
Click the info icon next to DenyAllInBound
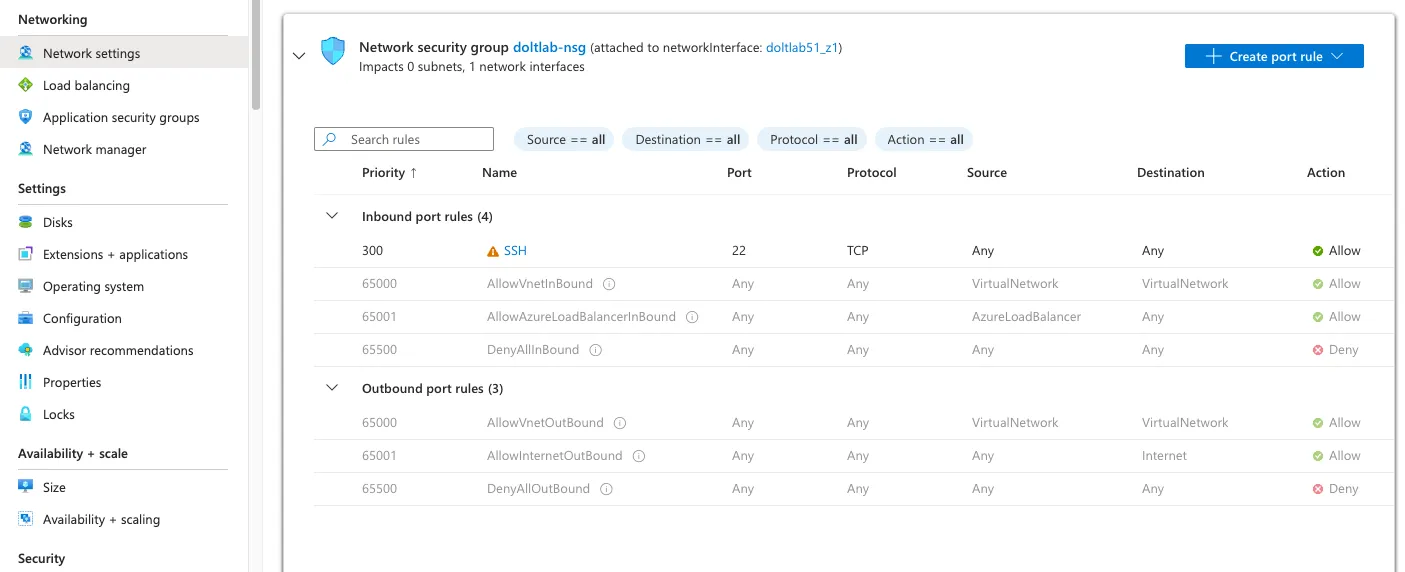pos(596,350)
